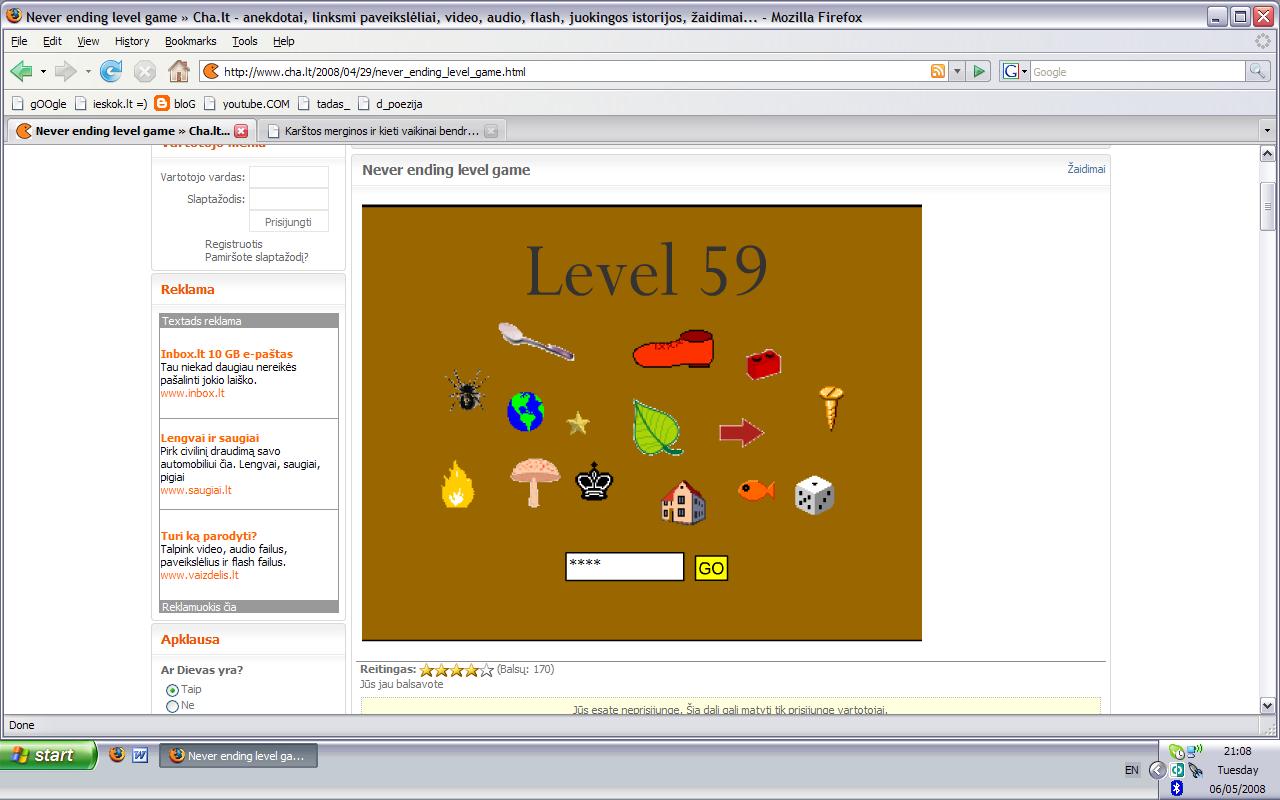1280x800 pixels.
Task: Reload the page with the Reload icon
Action: pos(111,71)
